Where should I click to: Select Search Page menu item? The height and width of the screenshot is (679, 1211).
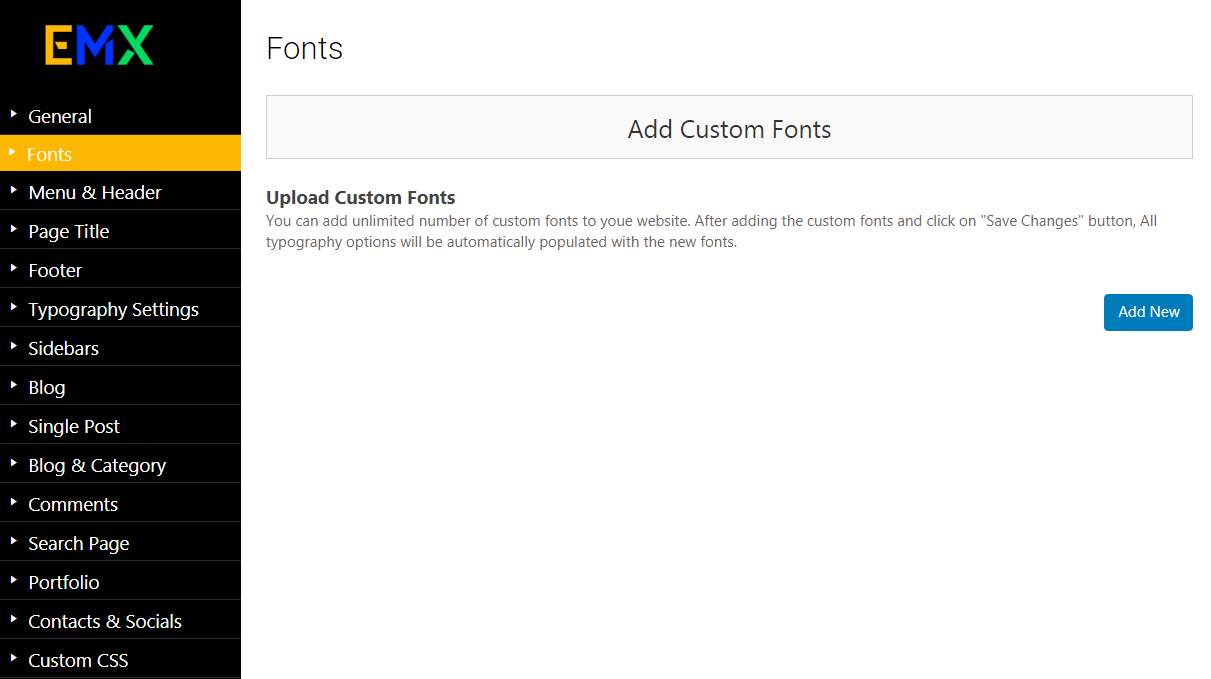coord(79,543)
